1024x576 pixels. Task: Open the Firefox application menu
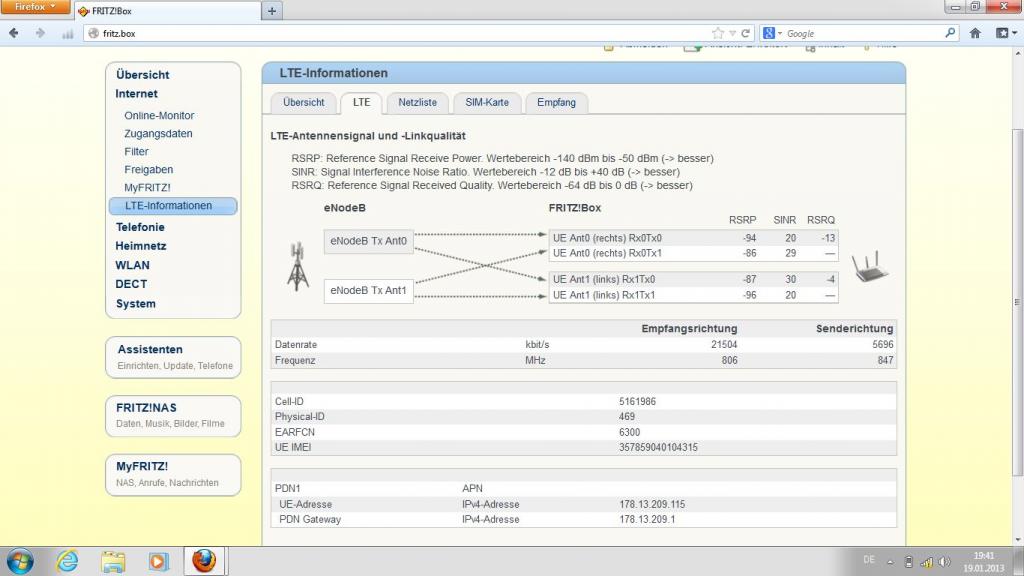(x=35, y=7)
